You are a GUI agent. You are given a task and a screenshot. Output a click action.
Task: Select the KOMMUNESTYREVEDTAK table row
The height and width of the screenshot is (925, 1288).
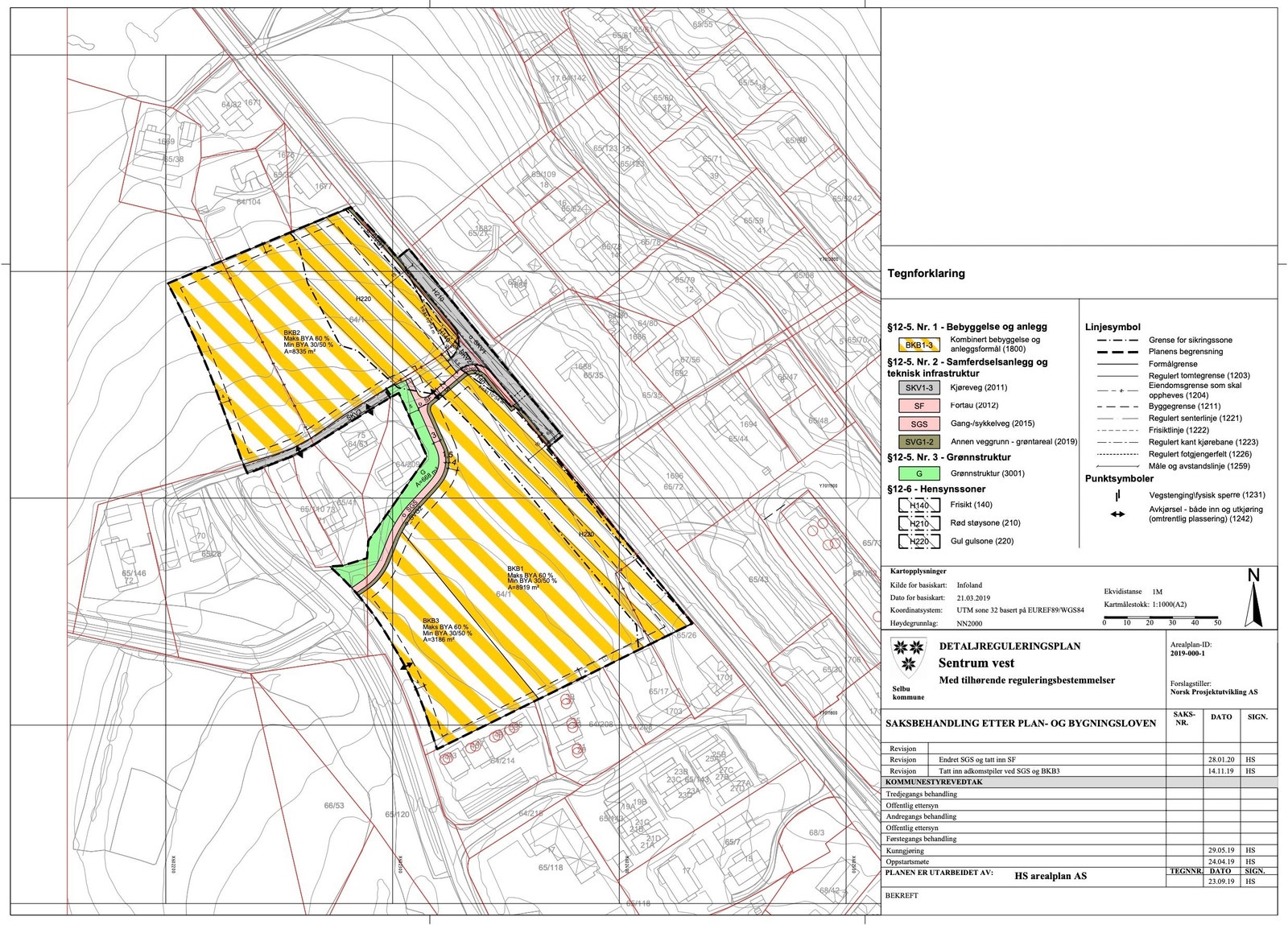(x=935, y=781)
